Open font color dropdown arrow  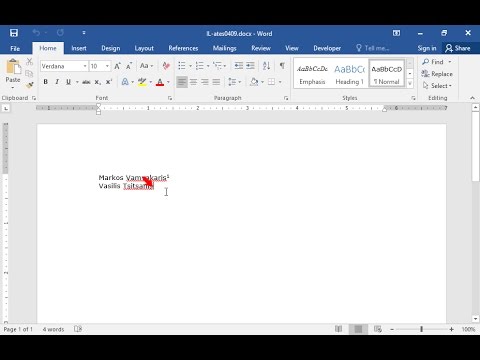tap(168, 82)
